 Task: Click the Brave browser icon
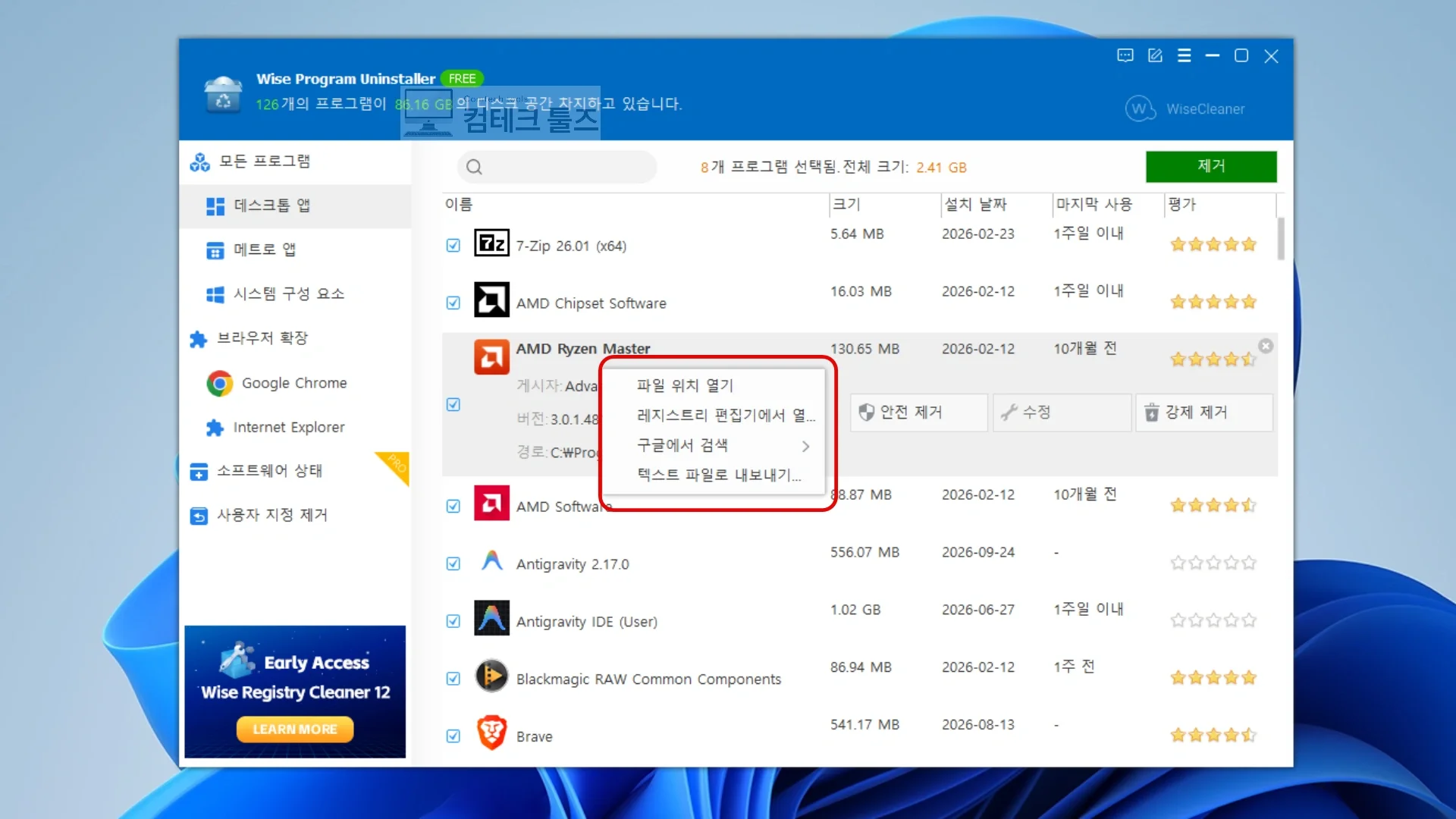(491, 733)
